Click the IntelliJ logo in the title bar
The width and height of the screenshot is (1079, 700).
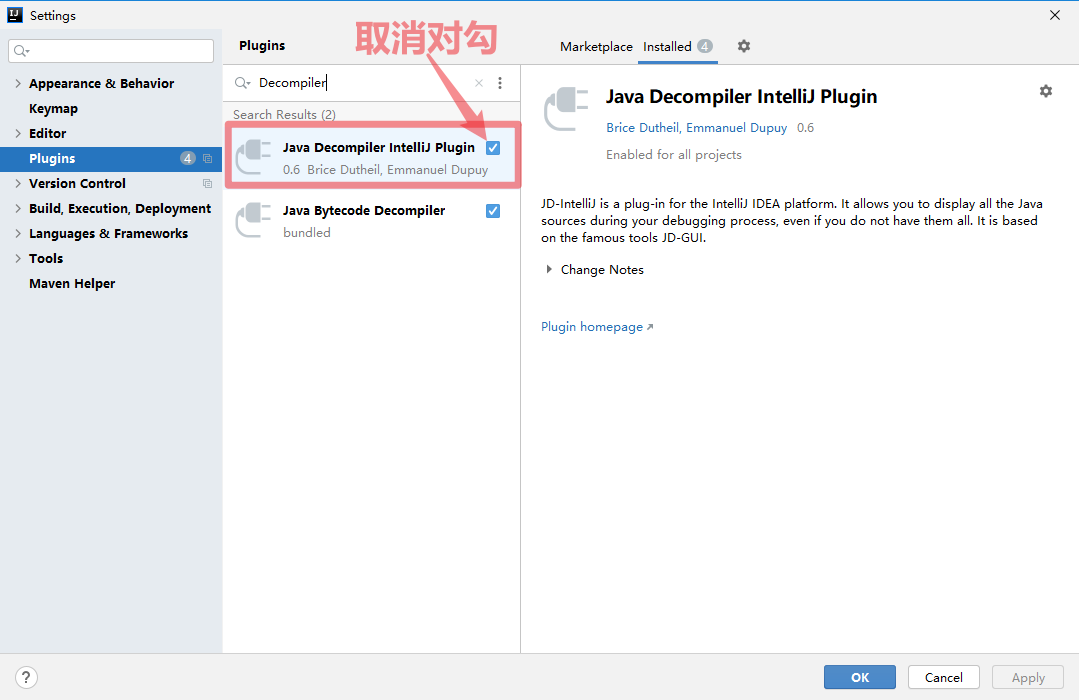coord(15,15)
